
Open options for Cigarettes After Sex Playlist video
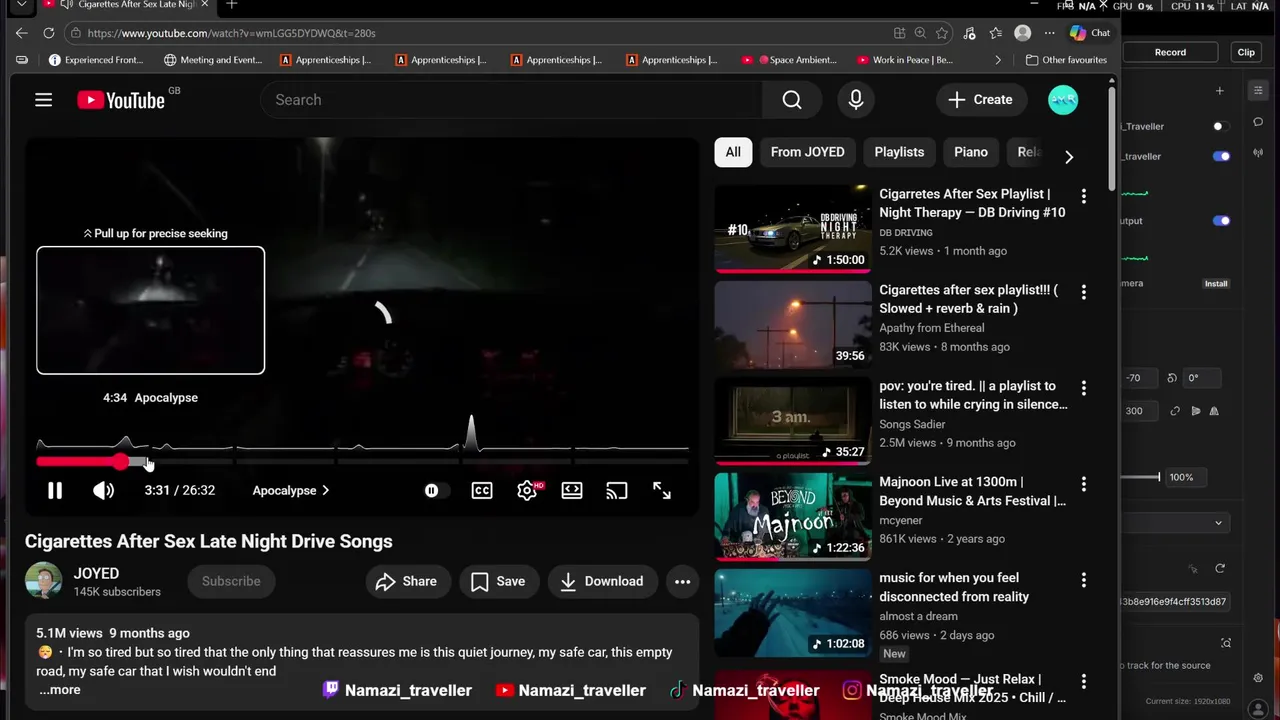click(1083, 196)
